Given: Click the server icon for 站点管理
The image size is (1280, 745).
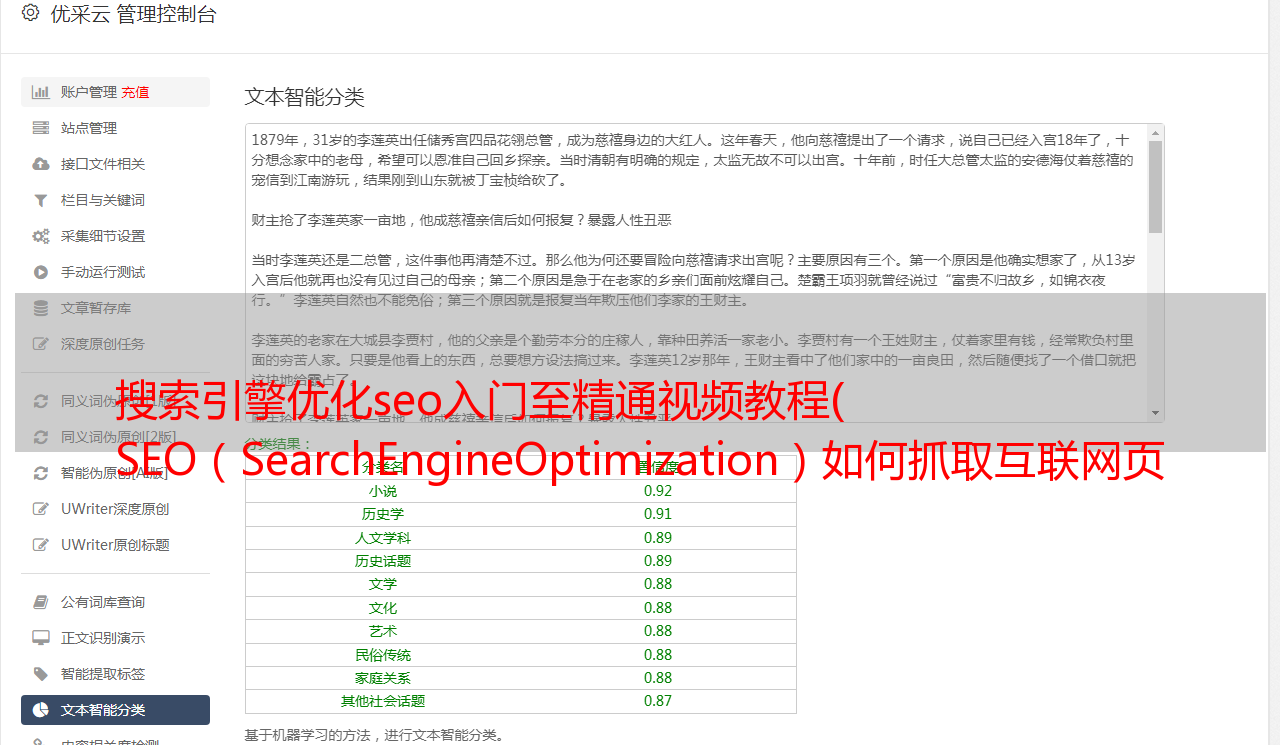Looking at the screenshot, I should [40, 128].
